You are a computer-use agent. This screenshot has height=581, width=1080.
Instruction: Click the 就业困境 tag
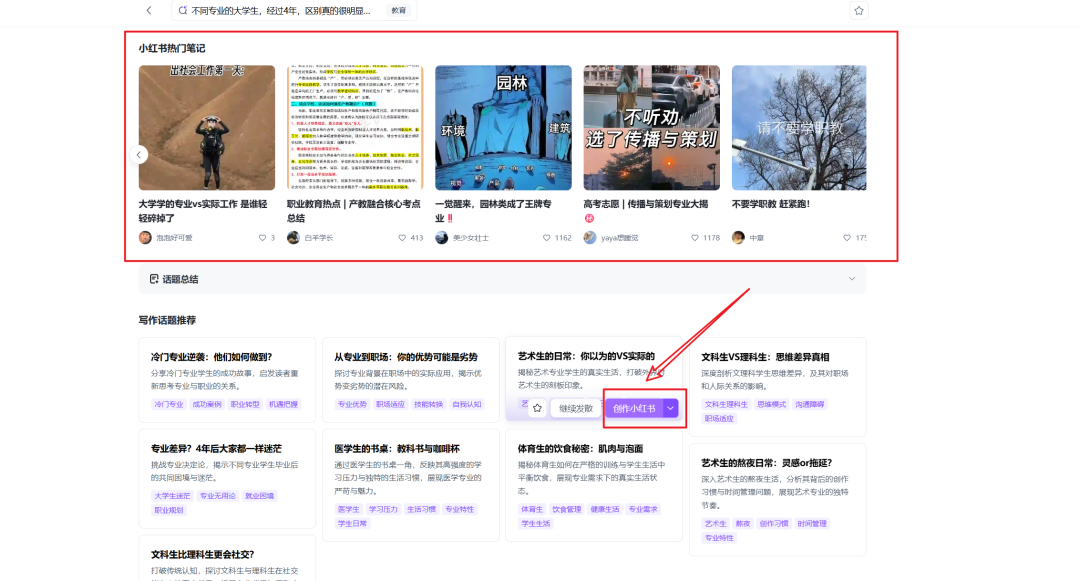[x=260, y=496]
